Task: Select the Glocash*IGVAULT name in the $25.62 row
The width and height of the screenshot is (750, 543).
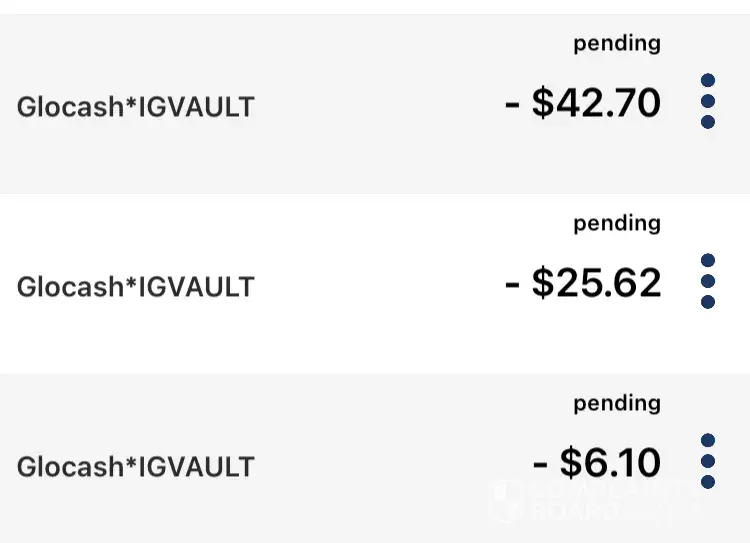Action: pos(136,286)
